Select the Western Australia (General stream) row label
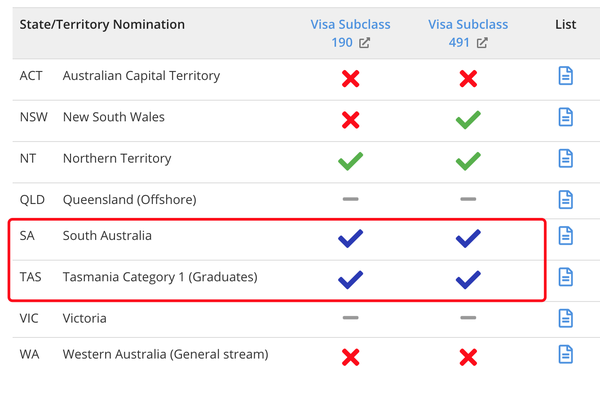The height and width of the screenshot is (399, 600). pyautogui.click(x=165, y=354)
